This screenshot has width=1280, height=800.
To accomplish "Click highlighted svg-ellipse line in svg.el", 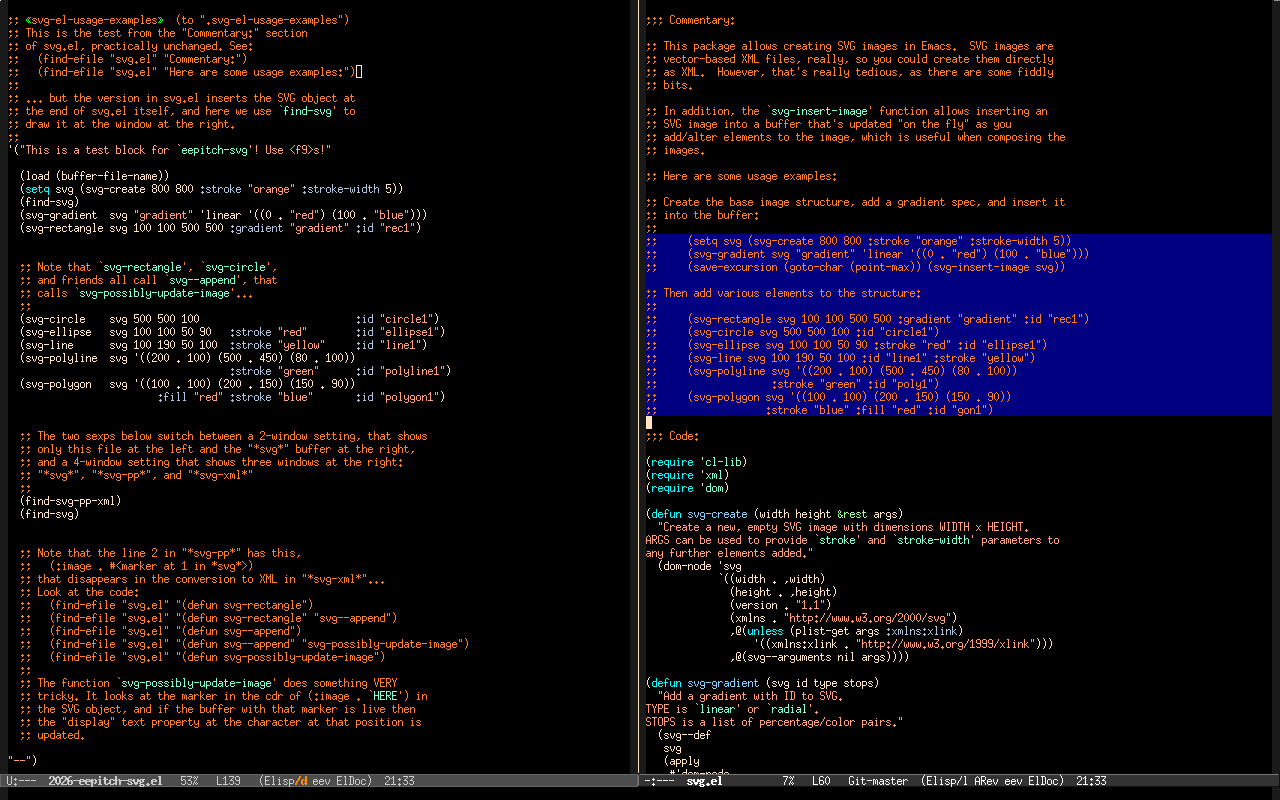I will (x=846, y=345).
